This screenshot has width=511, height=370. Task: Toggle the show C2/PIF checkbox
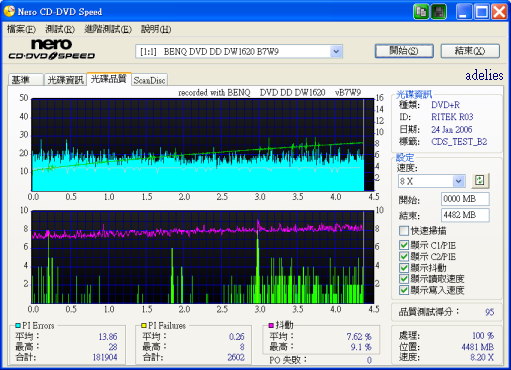click(x=404, y=256)
